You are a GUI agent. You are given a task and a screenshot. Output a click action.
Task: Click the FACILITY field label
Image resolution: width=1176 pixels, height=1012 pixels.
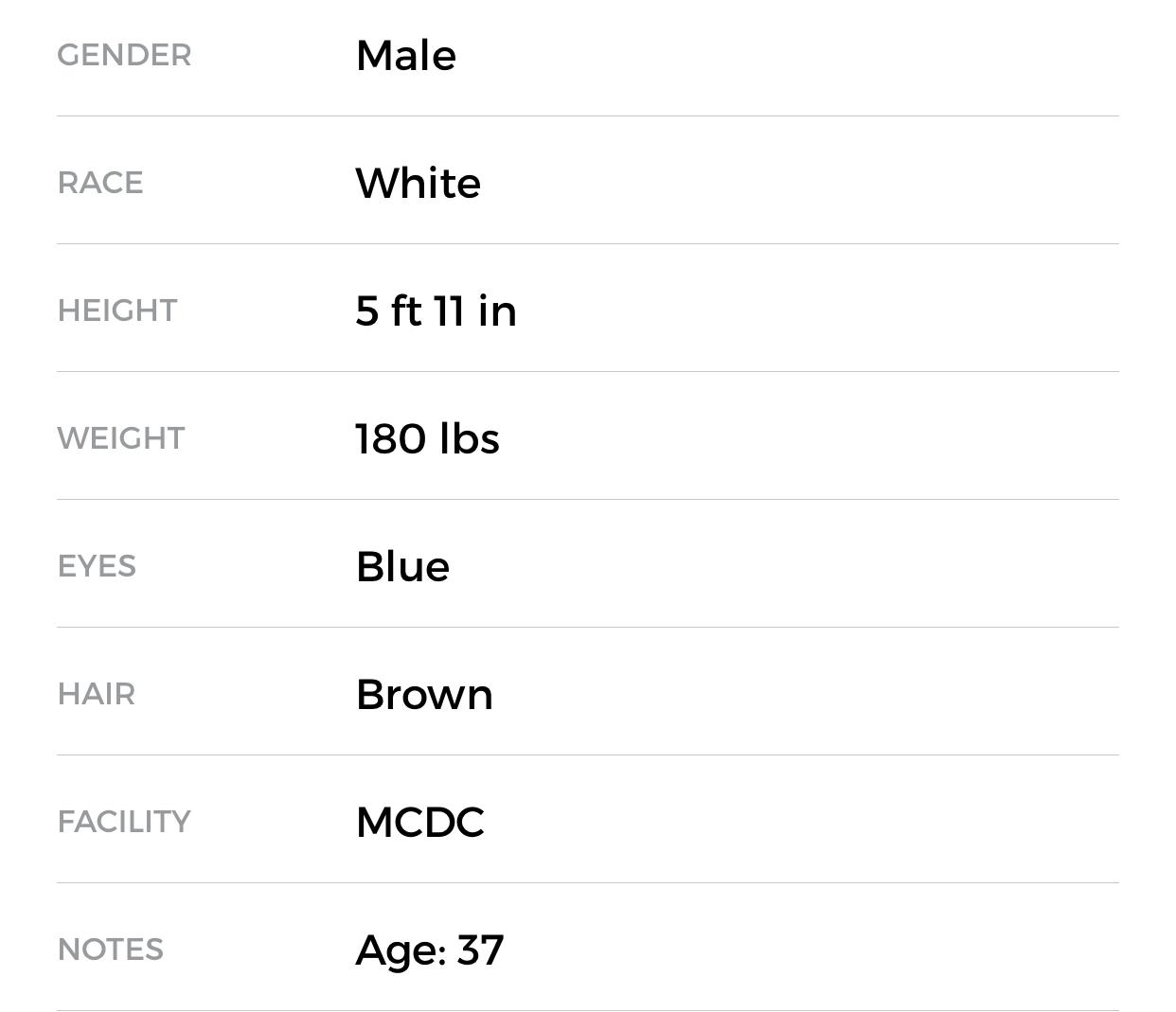pos(124,822)
